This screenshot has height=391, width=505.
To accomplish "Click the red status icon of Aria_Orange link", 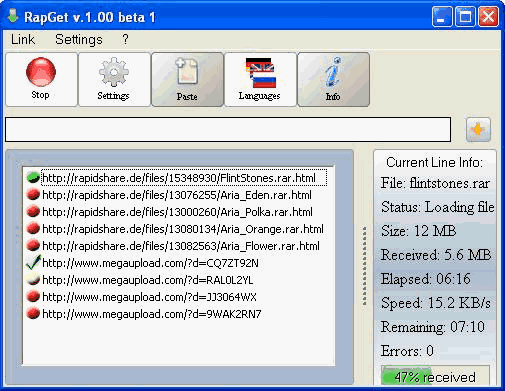I will 33,229.
